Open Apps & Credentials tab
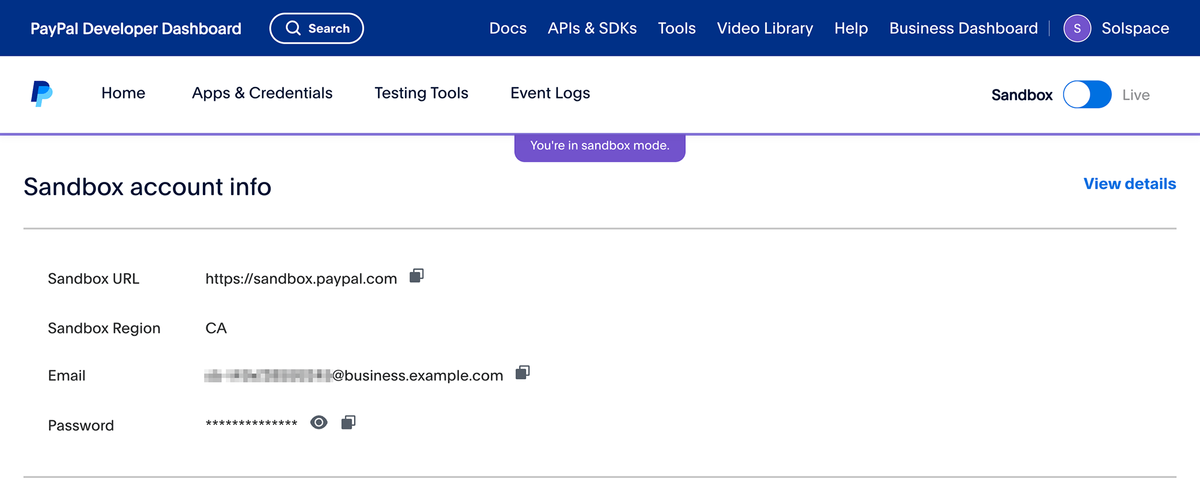This screenshot has height=491, width=1200. 262,93
